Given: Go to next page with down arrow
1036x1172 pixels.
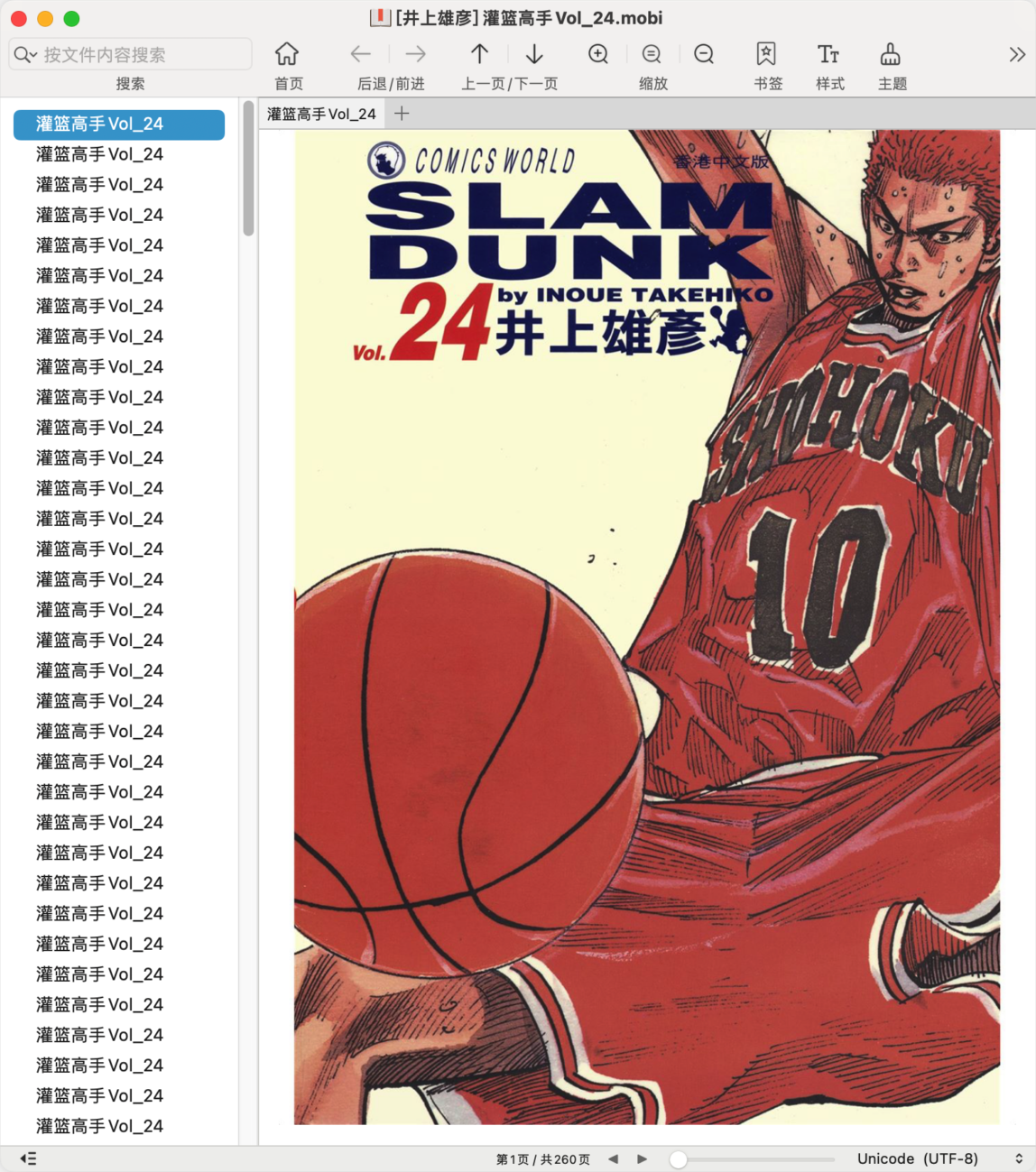Looking at the screenshot, I should point(534,54).
